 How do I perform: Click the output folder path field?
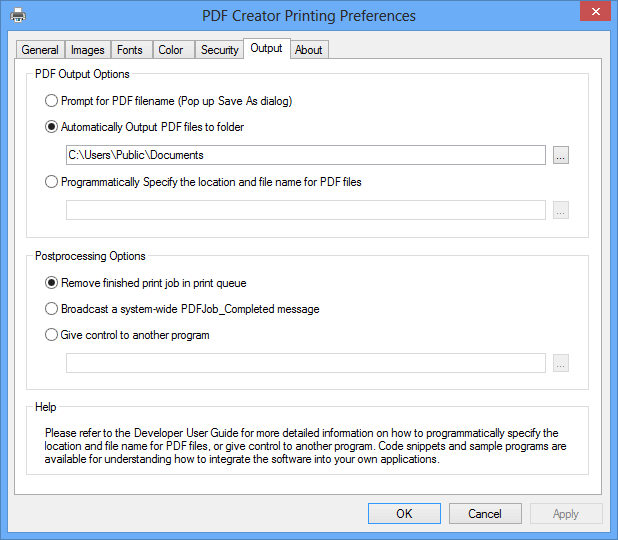tap(305, 155)
